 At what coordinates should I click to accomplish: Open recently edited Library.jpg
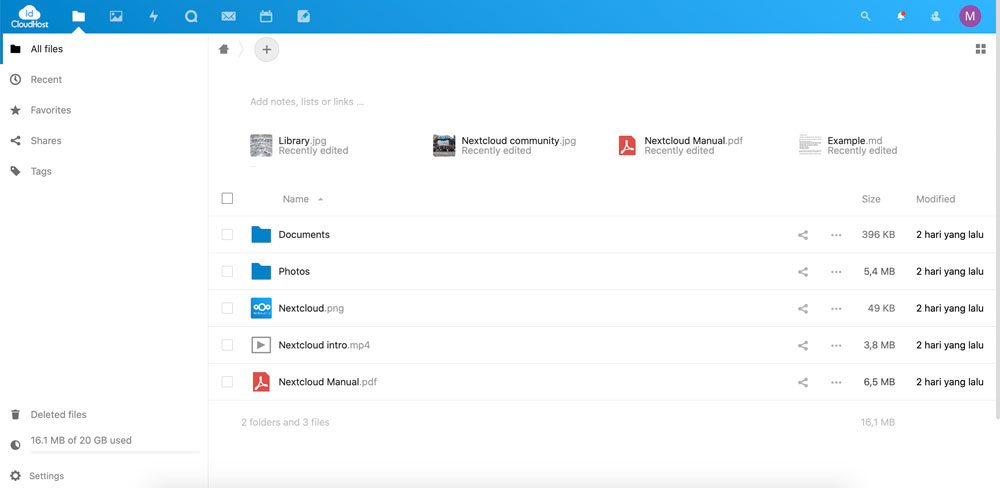click(300, 145)
